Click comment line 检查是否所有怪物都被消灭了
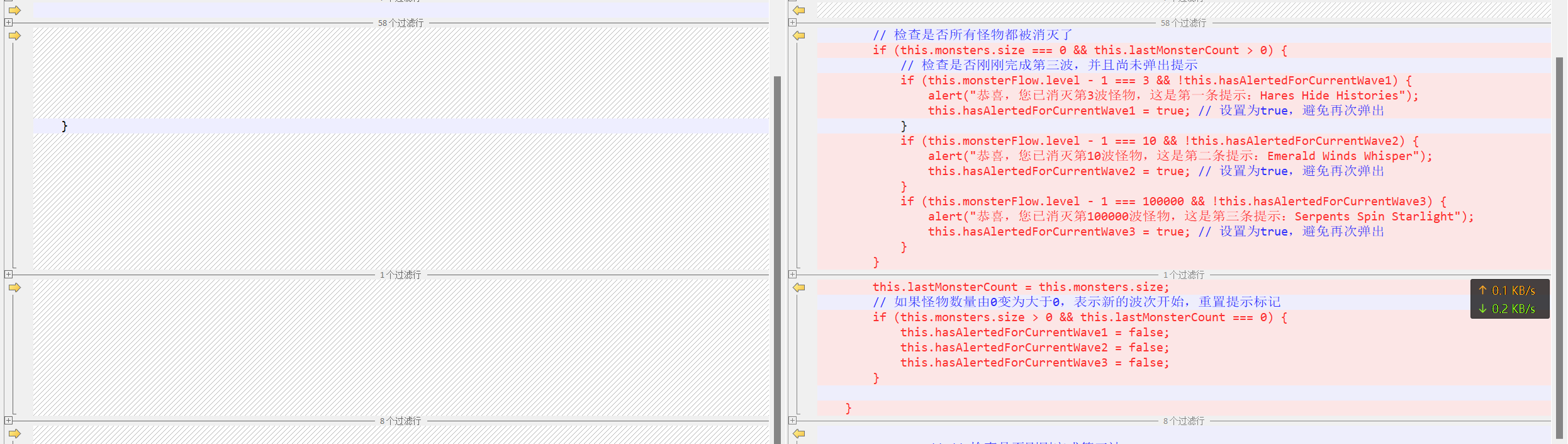 tap(972, 35)
